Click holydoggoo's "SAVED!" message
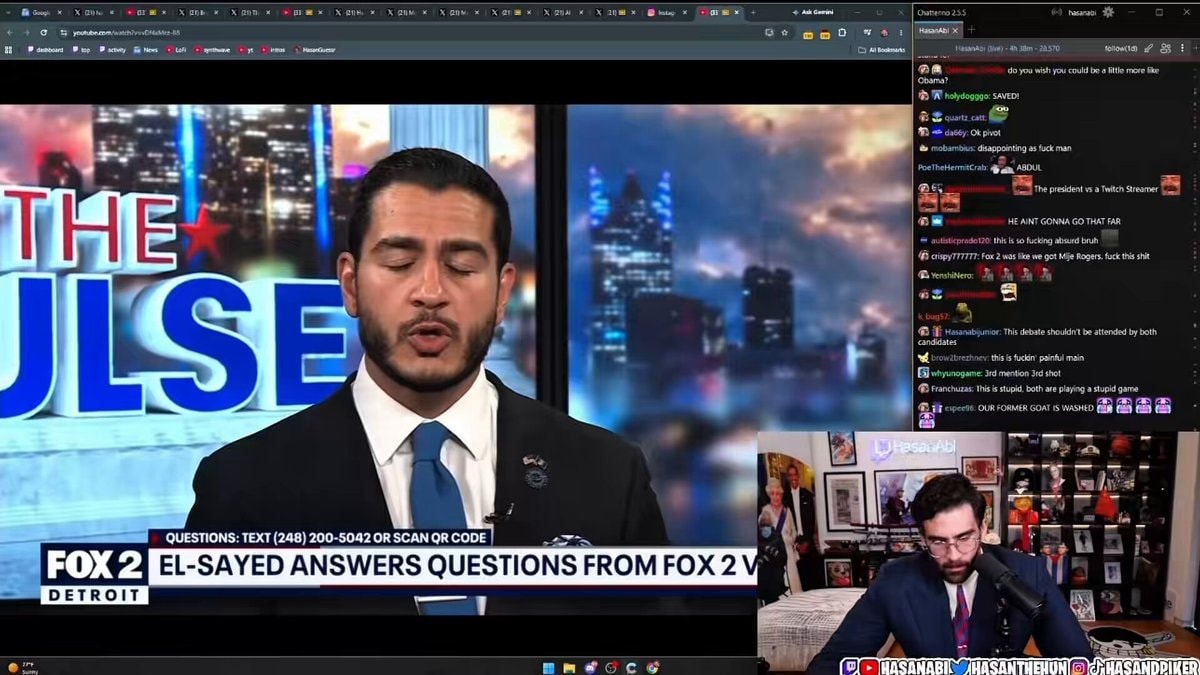Screen dimensions: 1200x675 (x=1005, y=96)
